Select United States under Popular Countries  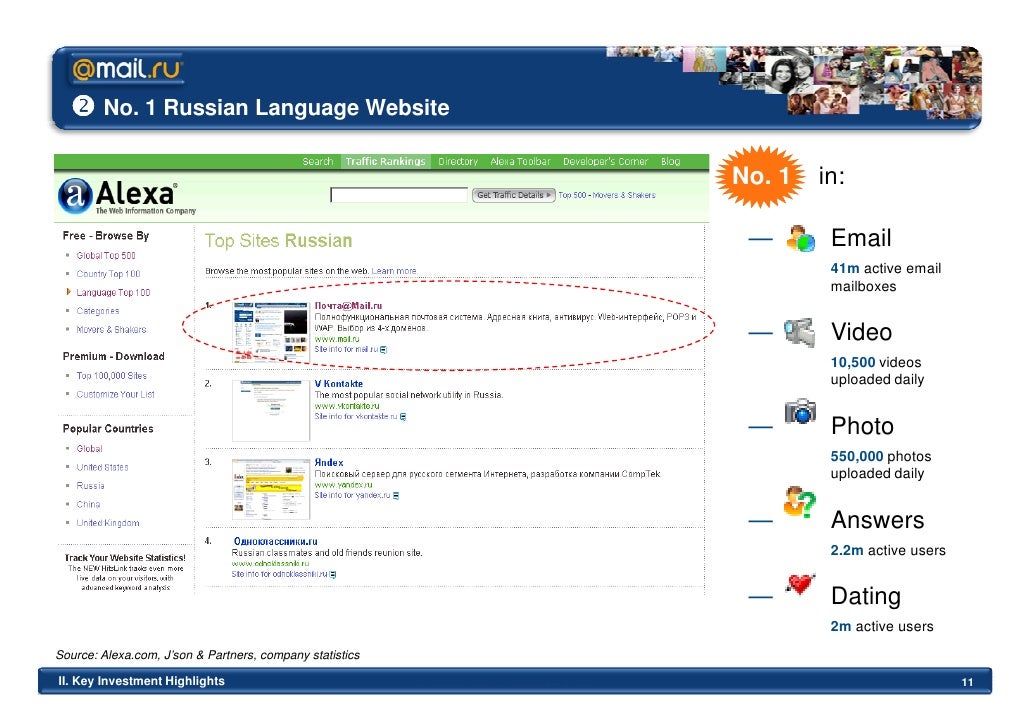coord(102,467)
